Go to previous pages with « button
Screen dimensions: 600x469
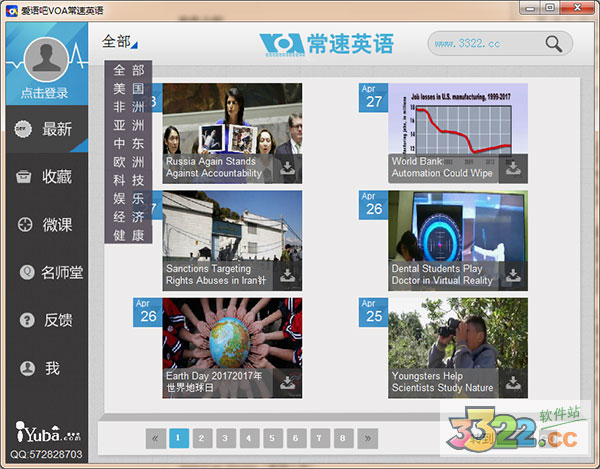click(x=155, y=438)
